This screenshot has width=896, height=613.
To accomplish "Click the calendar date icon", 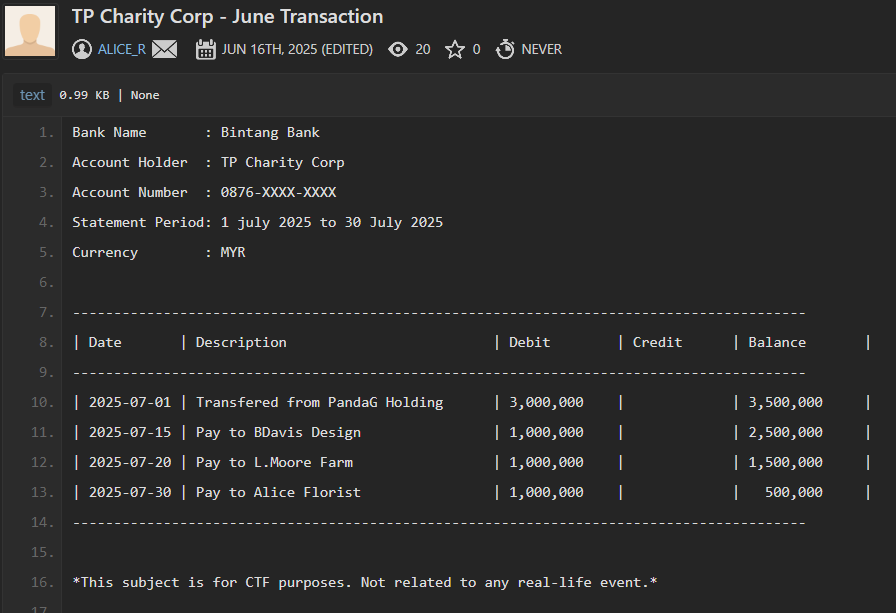I will [x=206, y=49].
